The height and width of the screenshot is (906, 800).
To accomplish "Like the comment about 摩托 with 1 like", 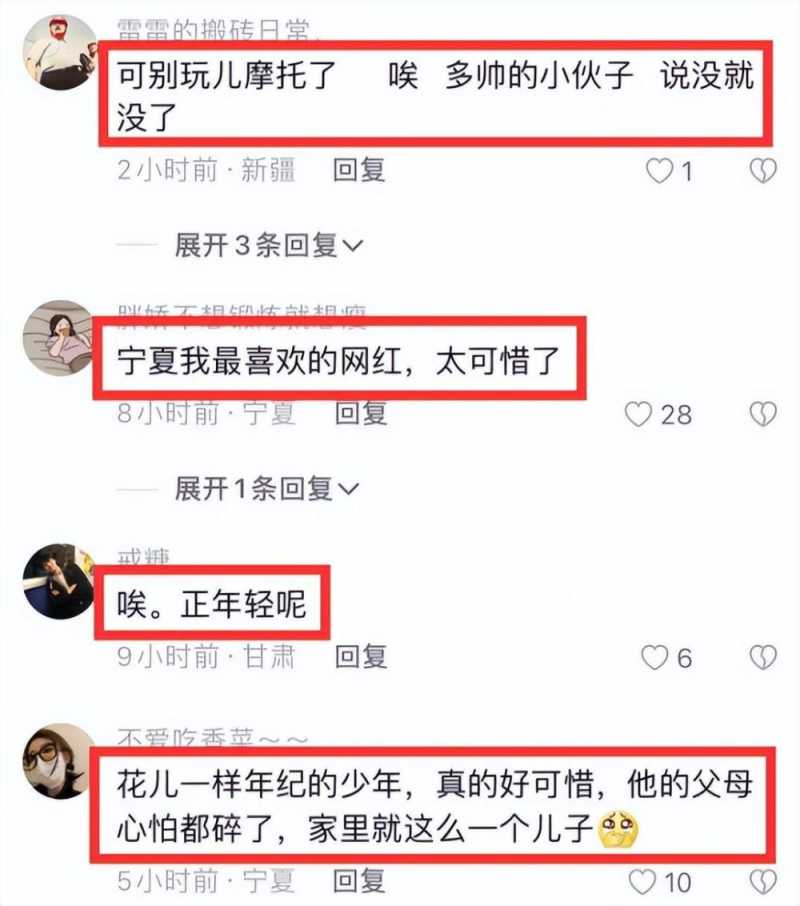I will tap(659, 171).
